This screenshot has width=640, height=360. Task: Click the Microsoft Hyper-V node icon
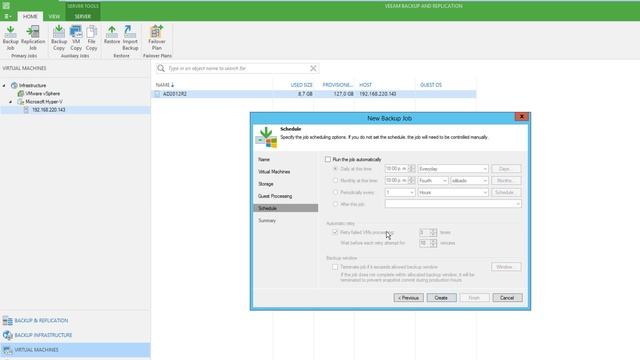21,102
